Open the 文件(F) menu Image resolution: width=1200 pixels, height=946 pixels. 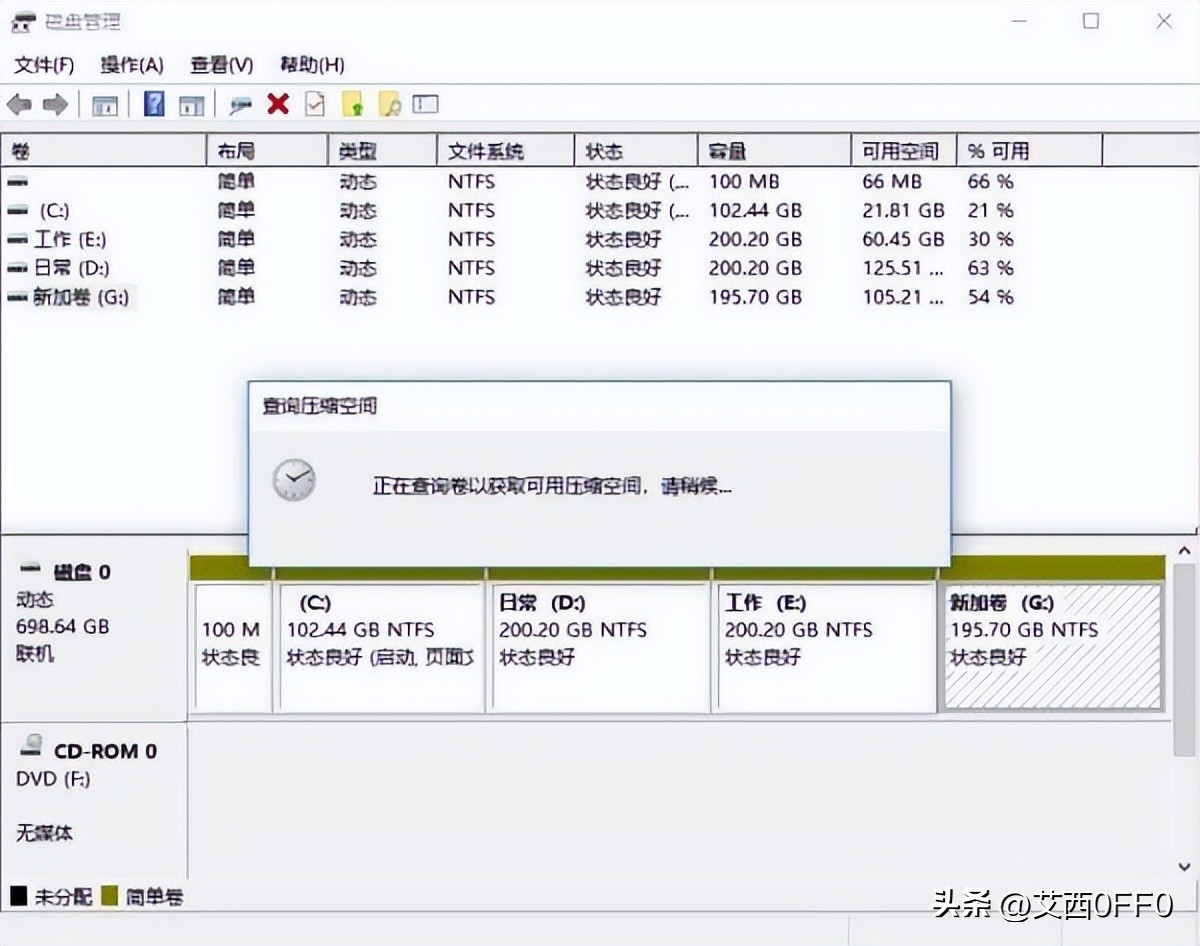pyautogui.click(x=42, y=65)
